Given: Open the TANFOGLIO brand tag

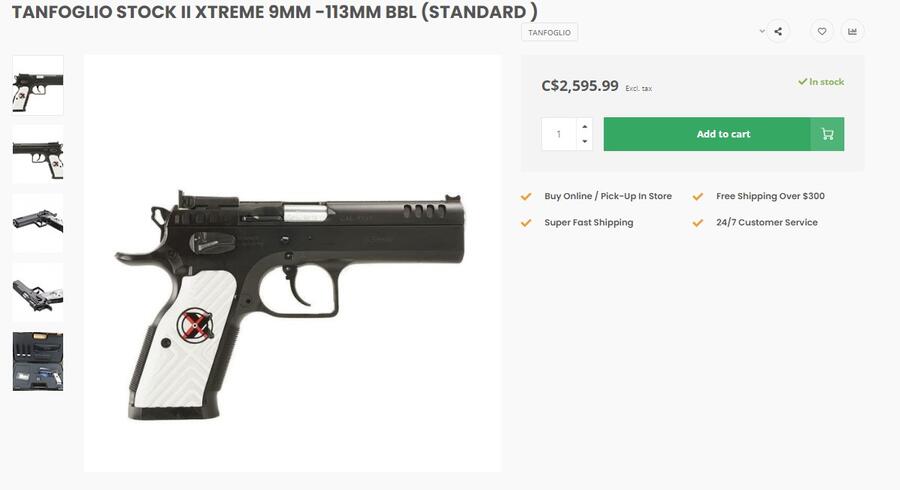Looking at the screenshot, I should pyautogui.click(x=549, y=33).
